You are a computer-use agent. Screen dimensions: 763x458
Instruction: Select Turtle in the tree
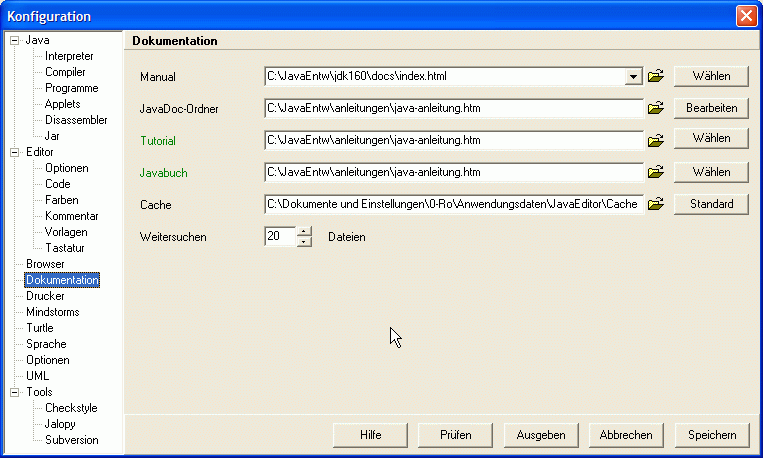coord(39,328)
